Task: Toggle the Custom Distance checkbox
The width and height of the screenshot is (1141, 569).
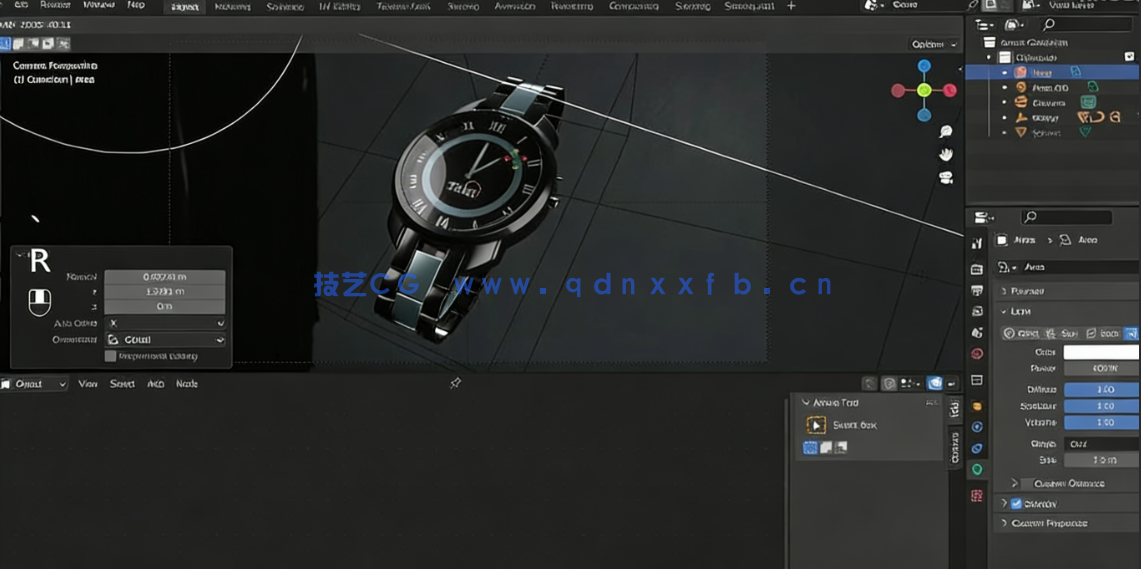Action: pyautogui.click(x=1027, y=483)
